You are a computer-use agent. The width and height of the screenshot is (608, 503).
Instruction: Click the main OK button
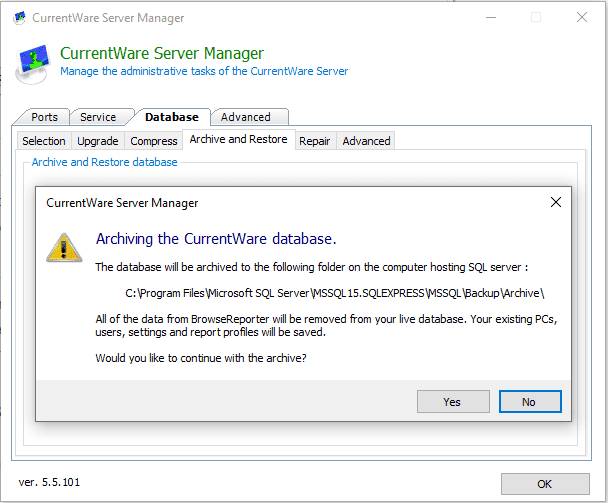[545, 484]
